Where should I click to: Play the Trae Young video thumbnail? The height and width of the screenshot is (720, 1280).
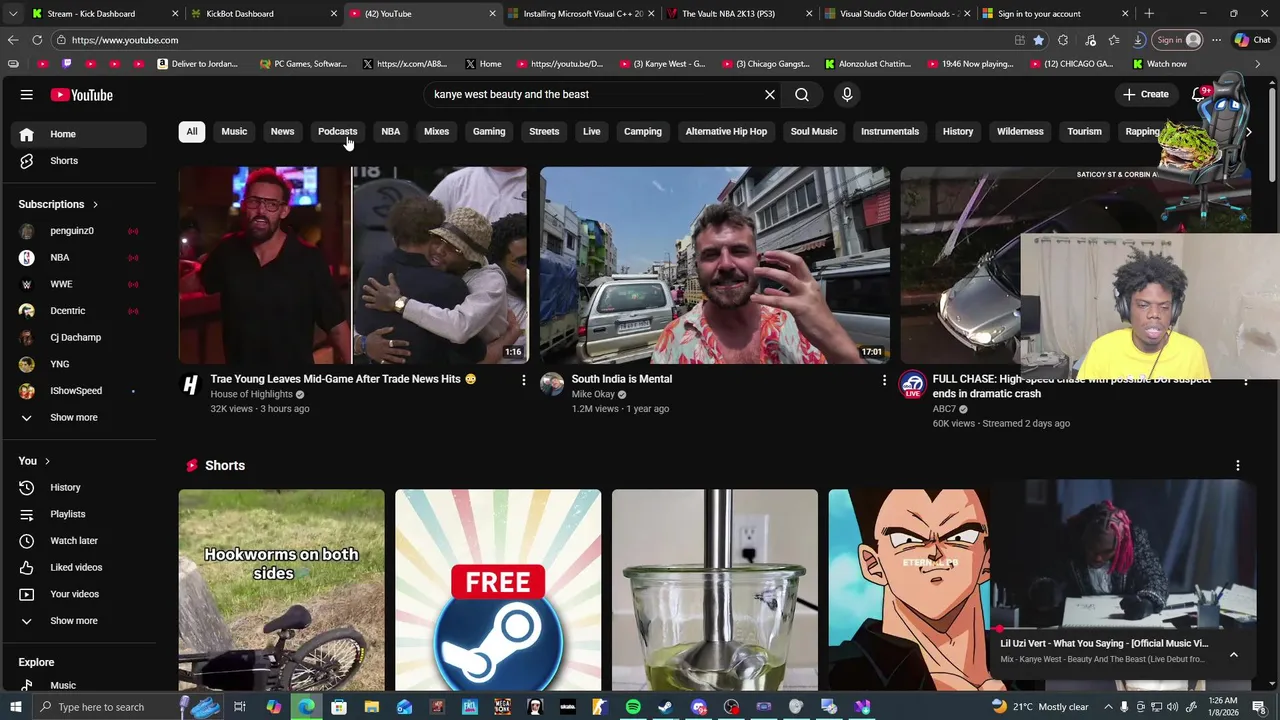pos(353,265)
